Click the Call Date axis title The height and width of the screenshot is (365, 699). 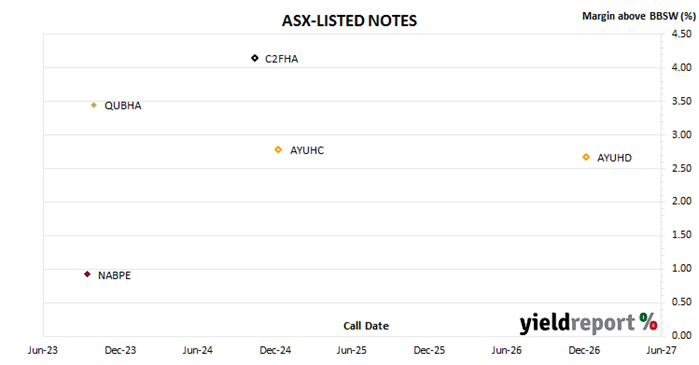pyautogui.click(x=366, y=326)
